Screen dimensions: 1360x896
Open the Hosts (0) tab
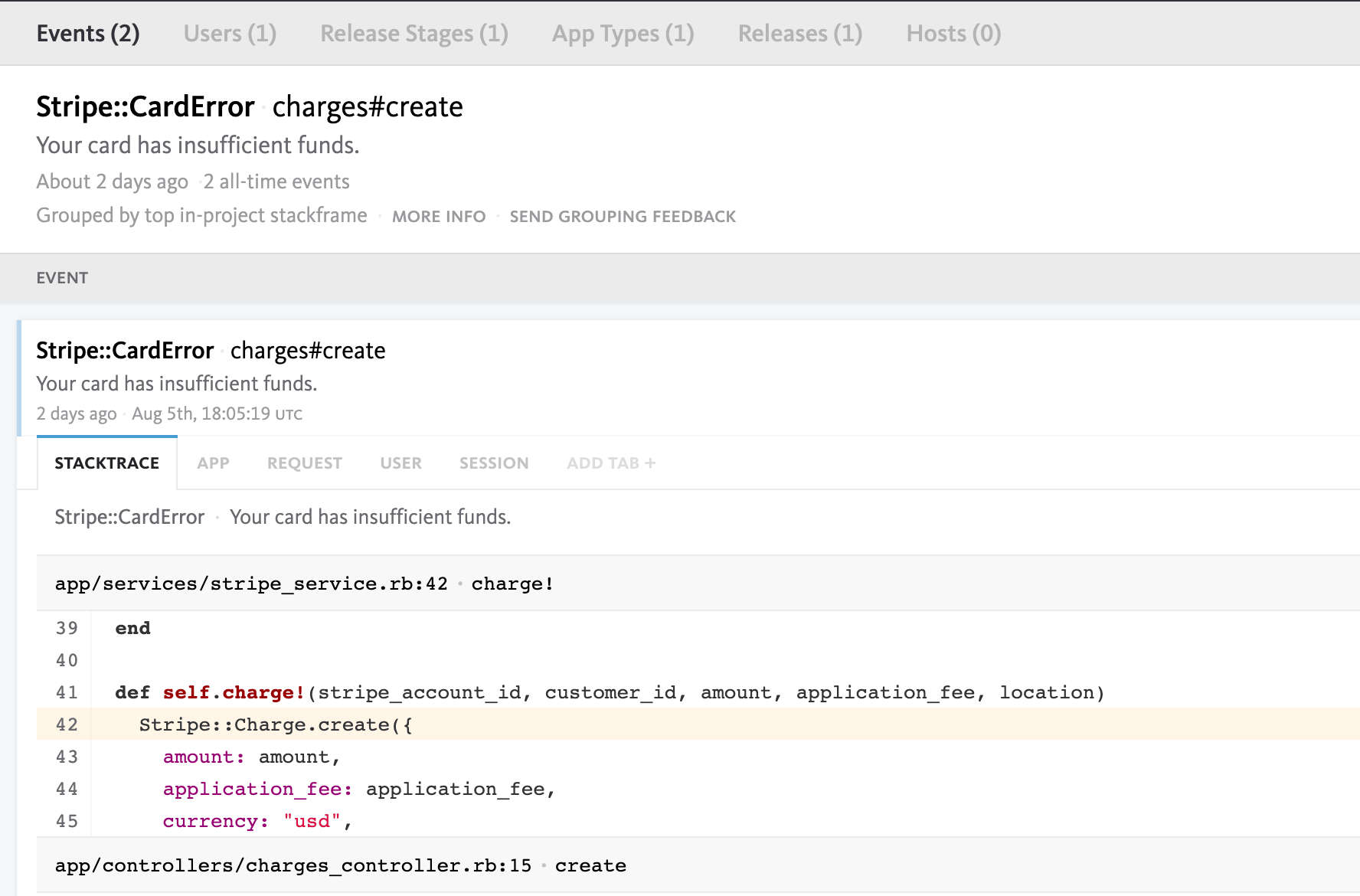(954, 34)
